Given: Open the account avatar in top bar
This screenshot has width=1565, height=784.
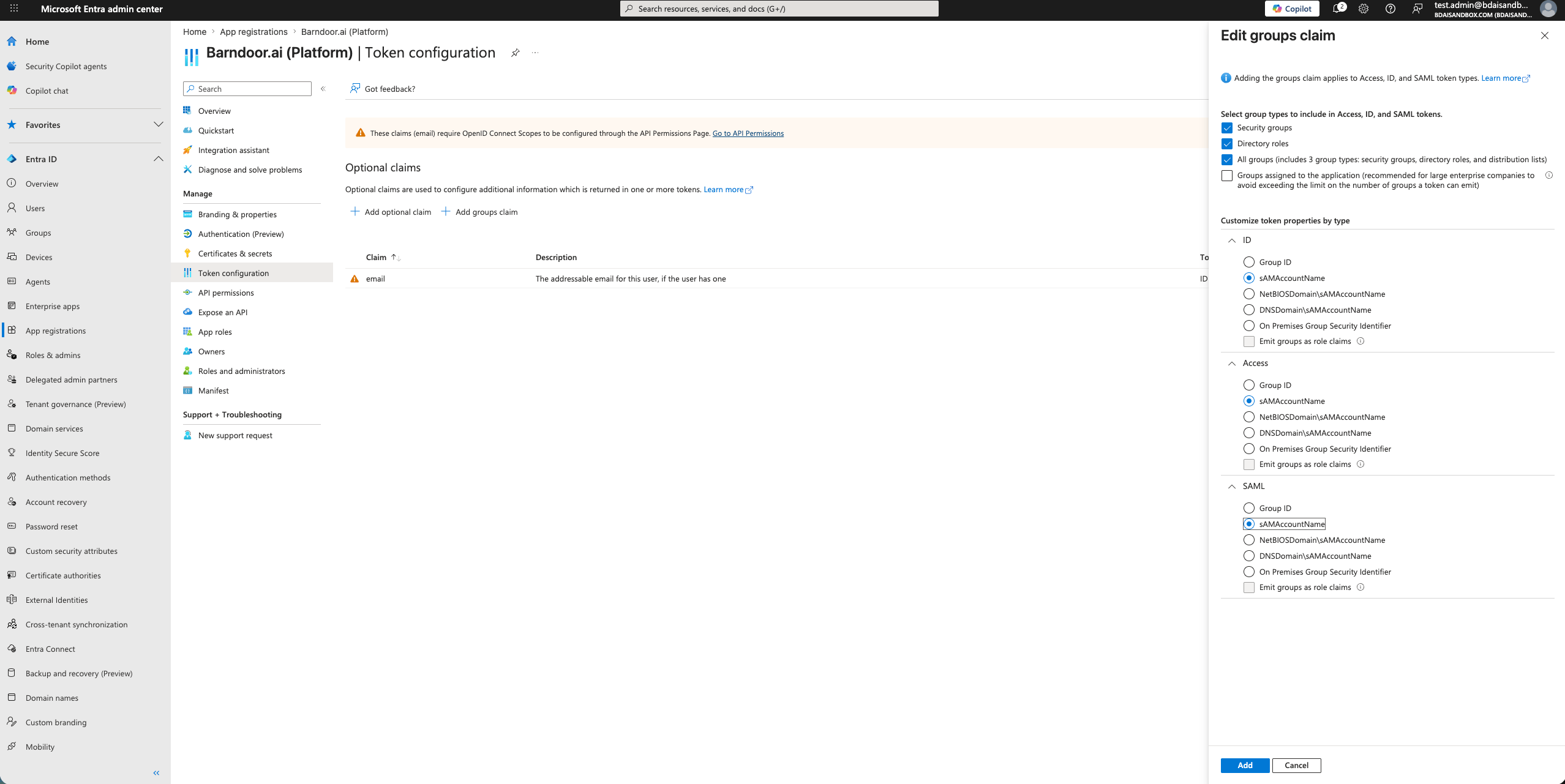Looking at the screenshot, I should click(1548, 9).
